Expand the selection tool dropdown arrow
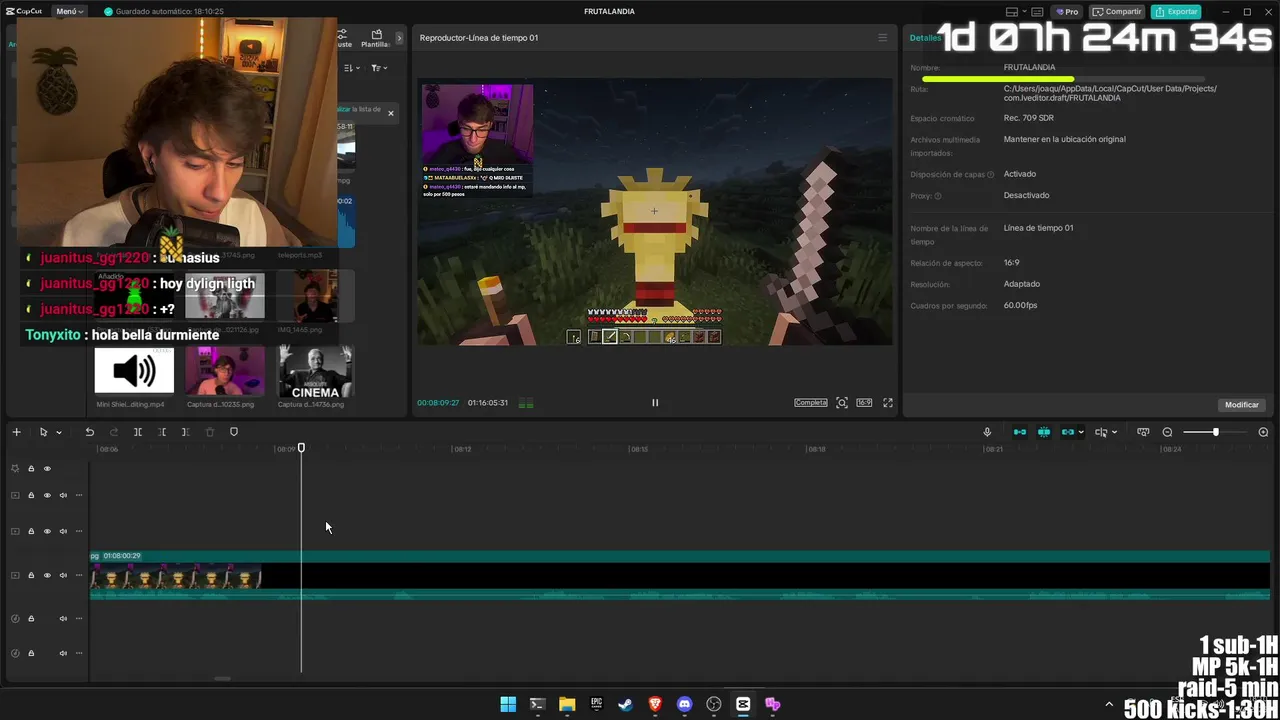Screen dimensions: 1280x720 (59, 432)
